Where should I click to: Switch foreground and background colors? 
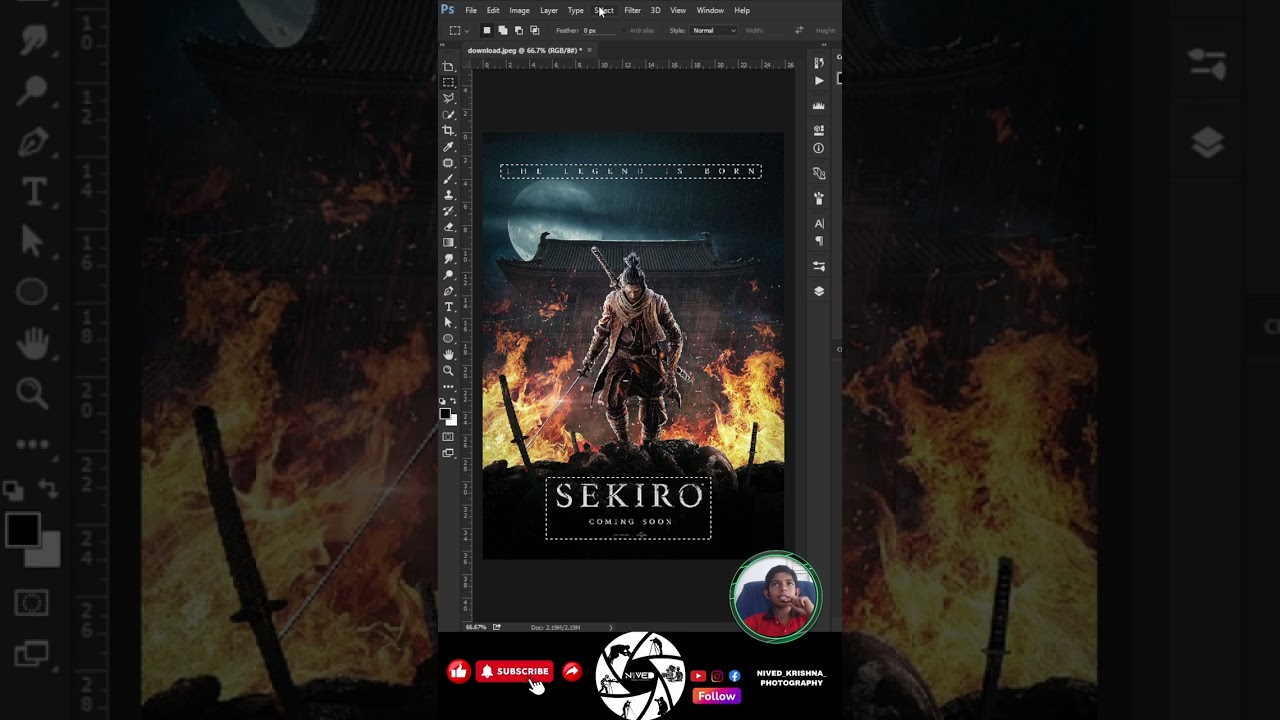[x=453, y=402]
